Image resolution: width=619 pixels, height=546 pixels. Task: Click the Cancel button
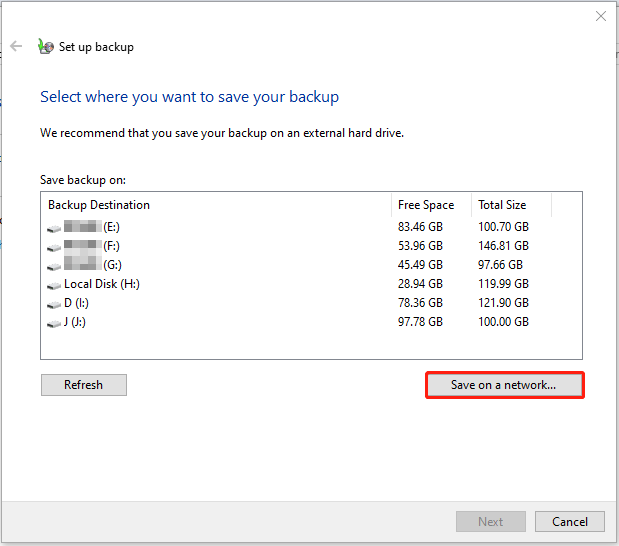coord(570,522)
